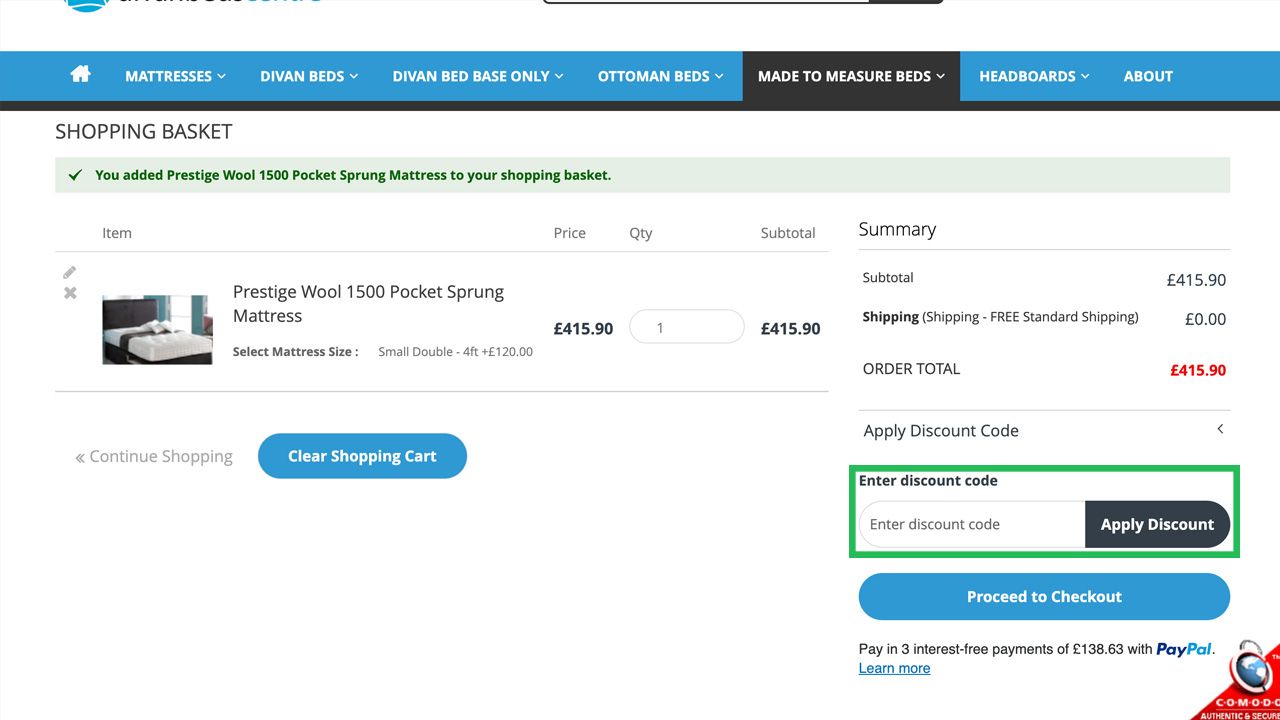Collapse the Apply Discount Code section
This screenshot has width=1280, height=720.
(1220, 430)
